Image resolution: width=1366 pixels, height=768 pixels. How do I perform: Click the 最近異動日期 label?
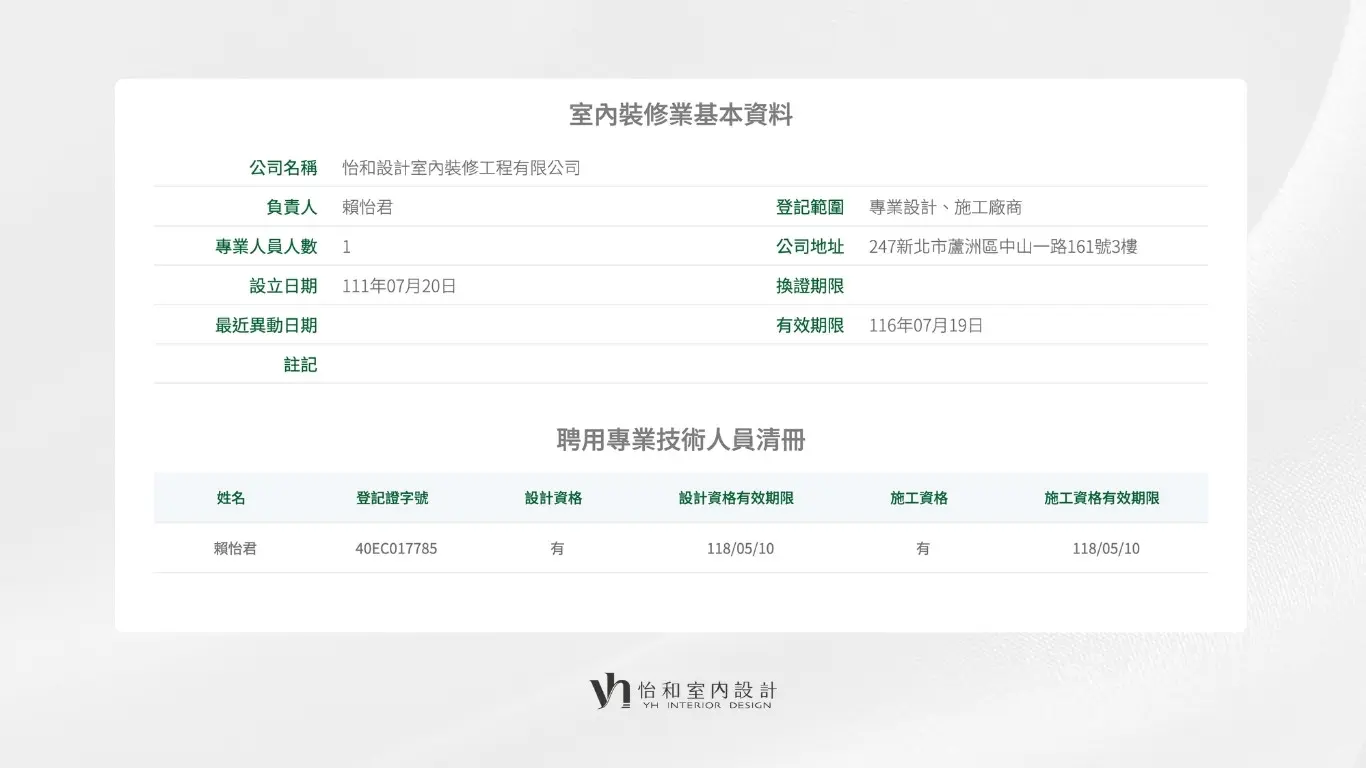click(x=266, y=325)
